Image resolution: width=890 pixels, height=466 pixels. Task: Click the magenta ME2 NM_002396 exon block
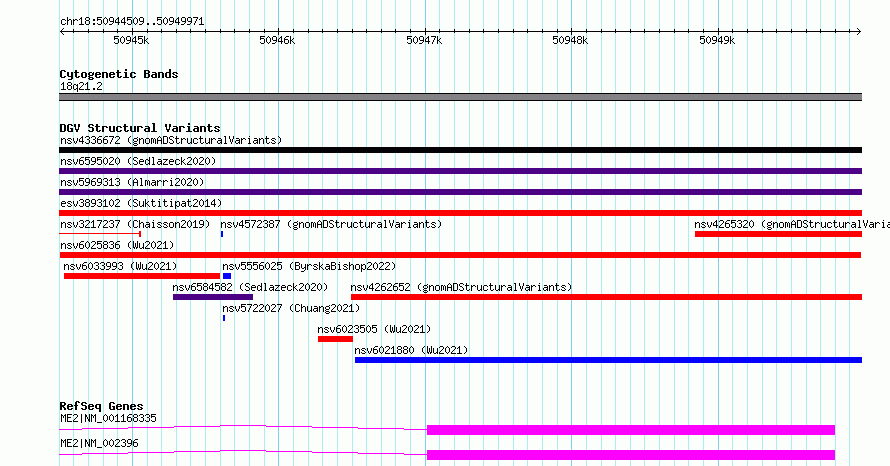point(631,455)
